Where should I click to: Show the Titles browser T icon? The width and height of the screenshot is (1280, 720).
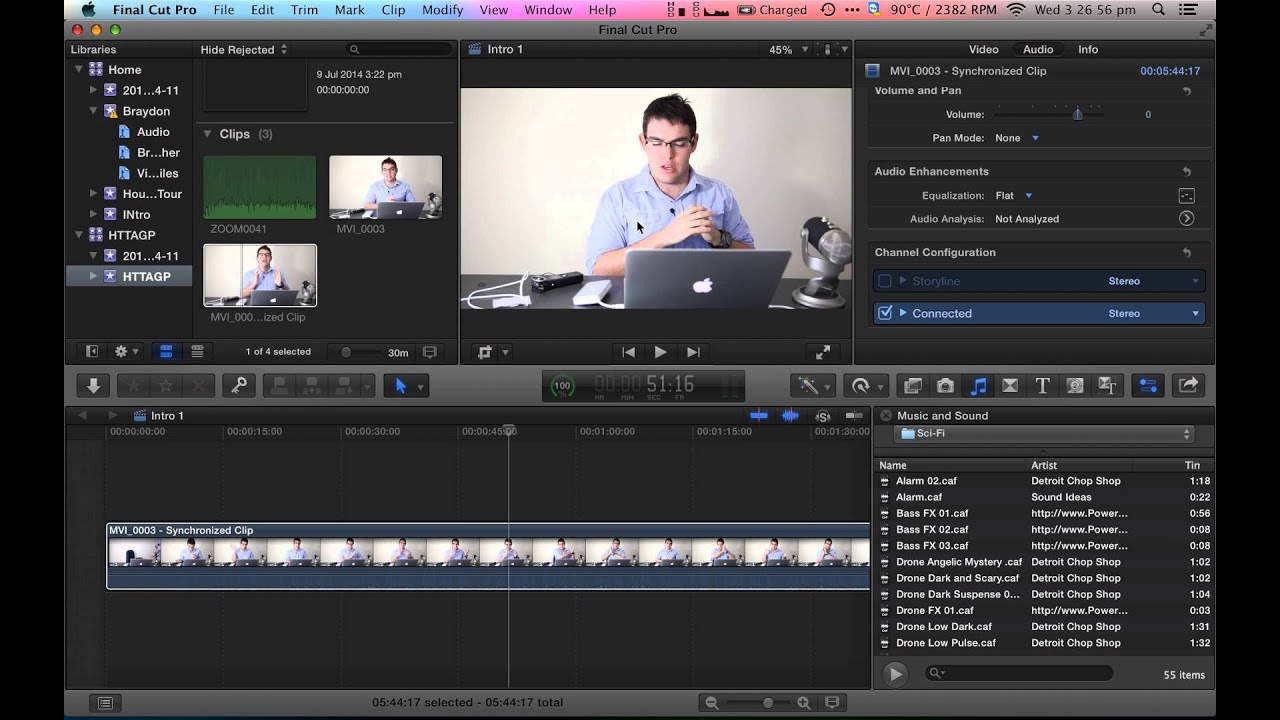click(1042, 385)
